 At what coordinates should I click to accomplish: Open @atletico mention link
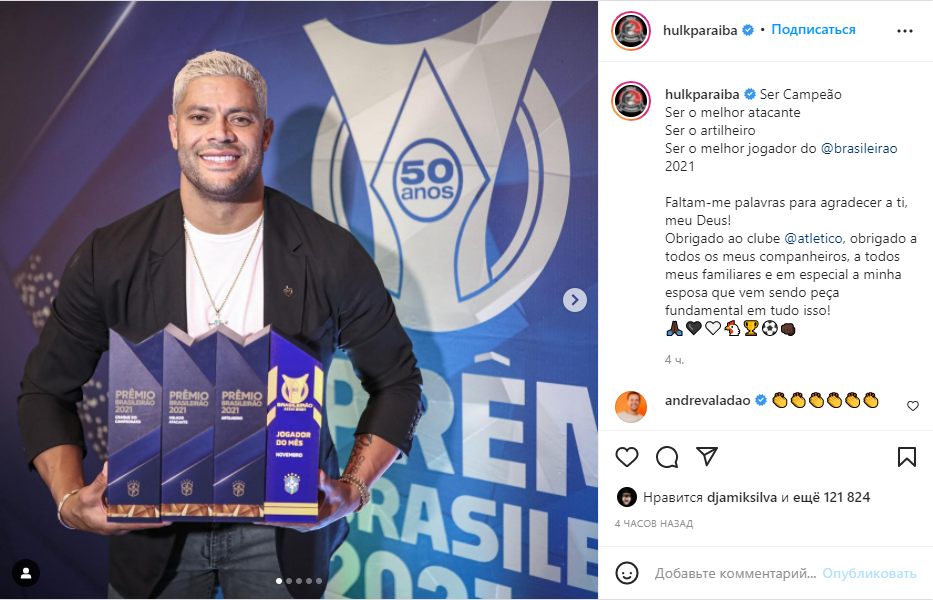[813, 238]
